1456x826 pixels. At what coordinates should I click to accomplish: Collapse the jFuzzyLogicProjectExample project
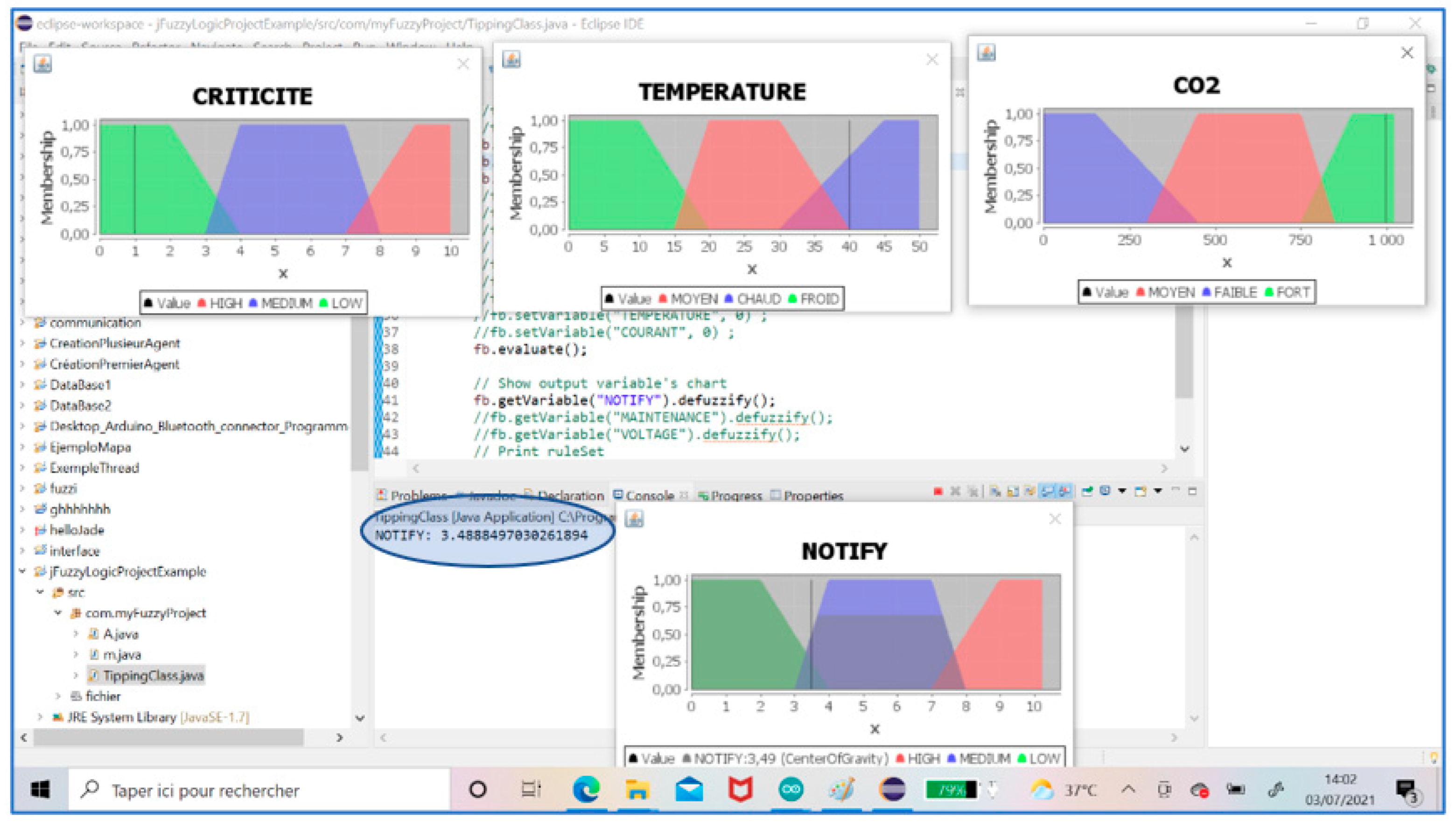pyautogui.click(x=23, y=571)
